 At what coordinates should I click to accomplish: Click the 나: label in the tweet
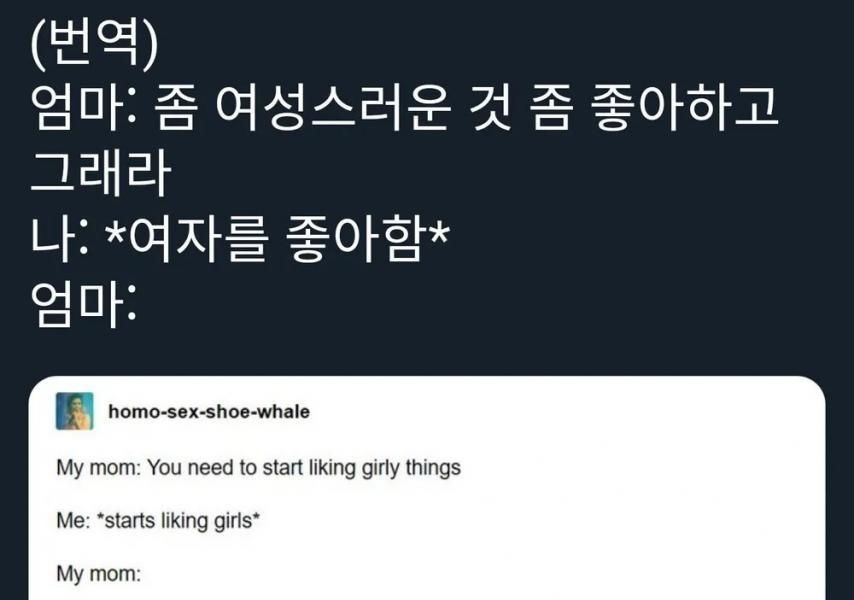[x=56, y=240]
